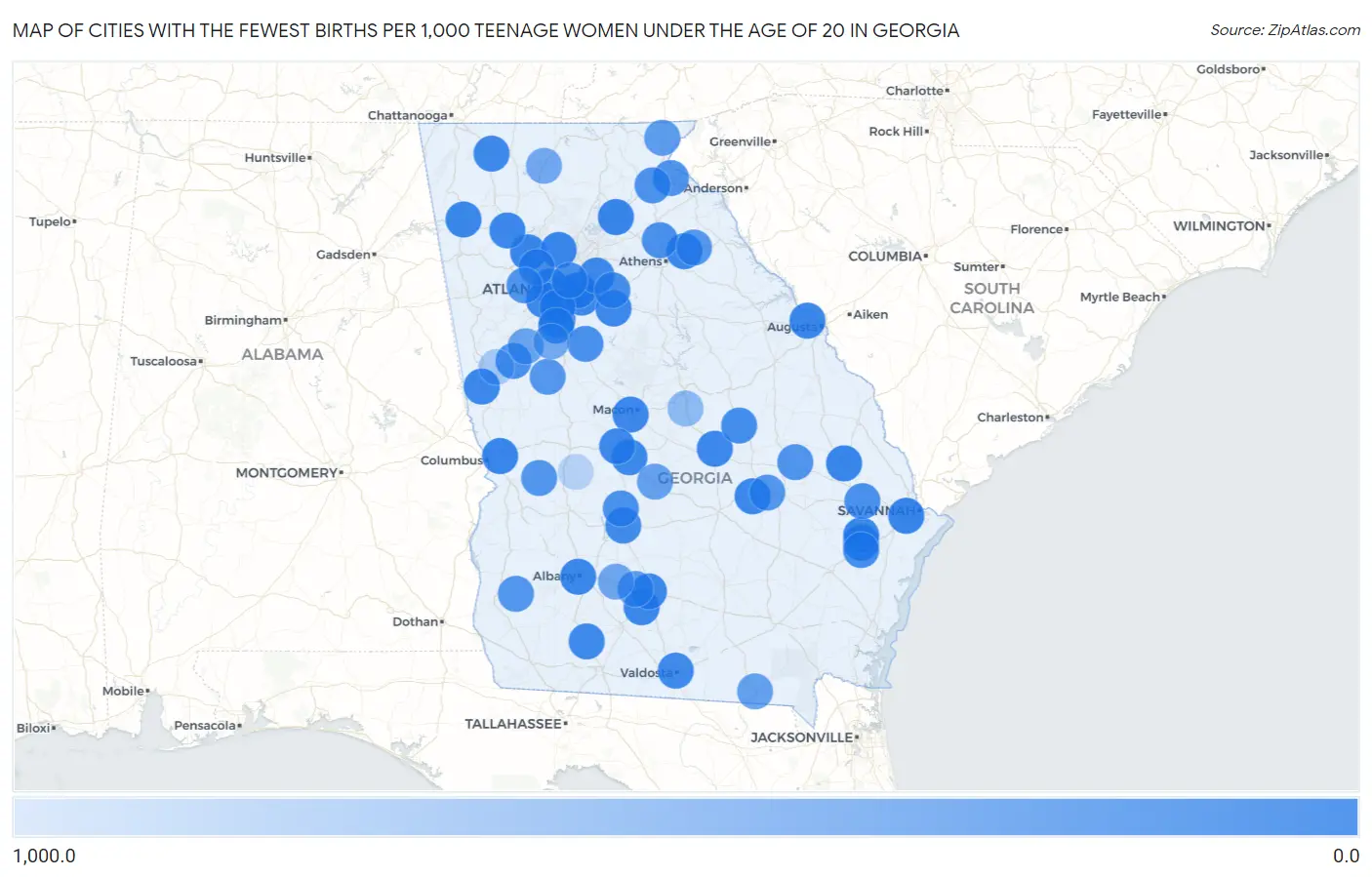
Task: Click the blue gradient legend bar
Action: pyautogui.click(x=685, y=817)
